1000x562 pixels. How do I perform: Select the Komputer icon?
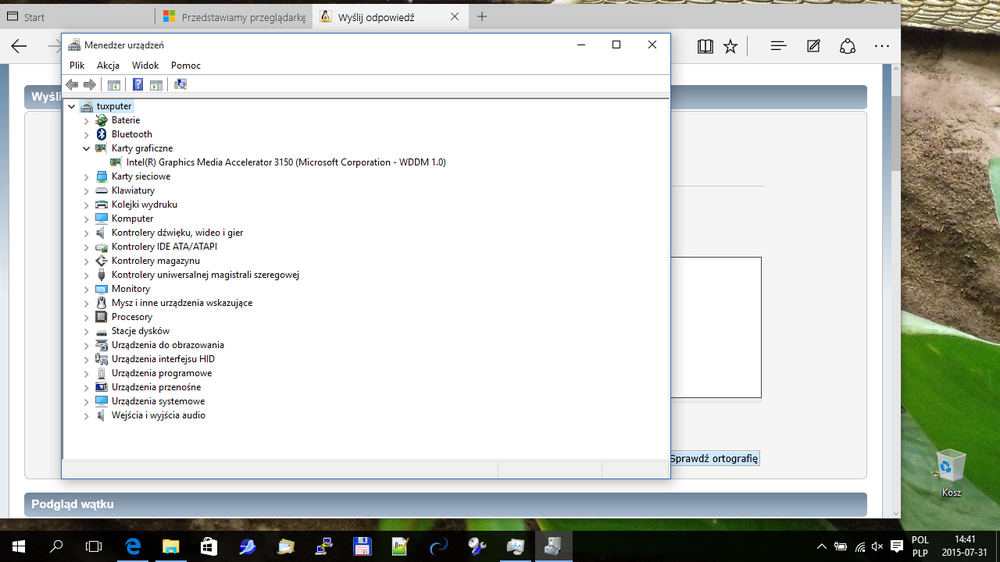[101, 218]
